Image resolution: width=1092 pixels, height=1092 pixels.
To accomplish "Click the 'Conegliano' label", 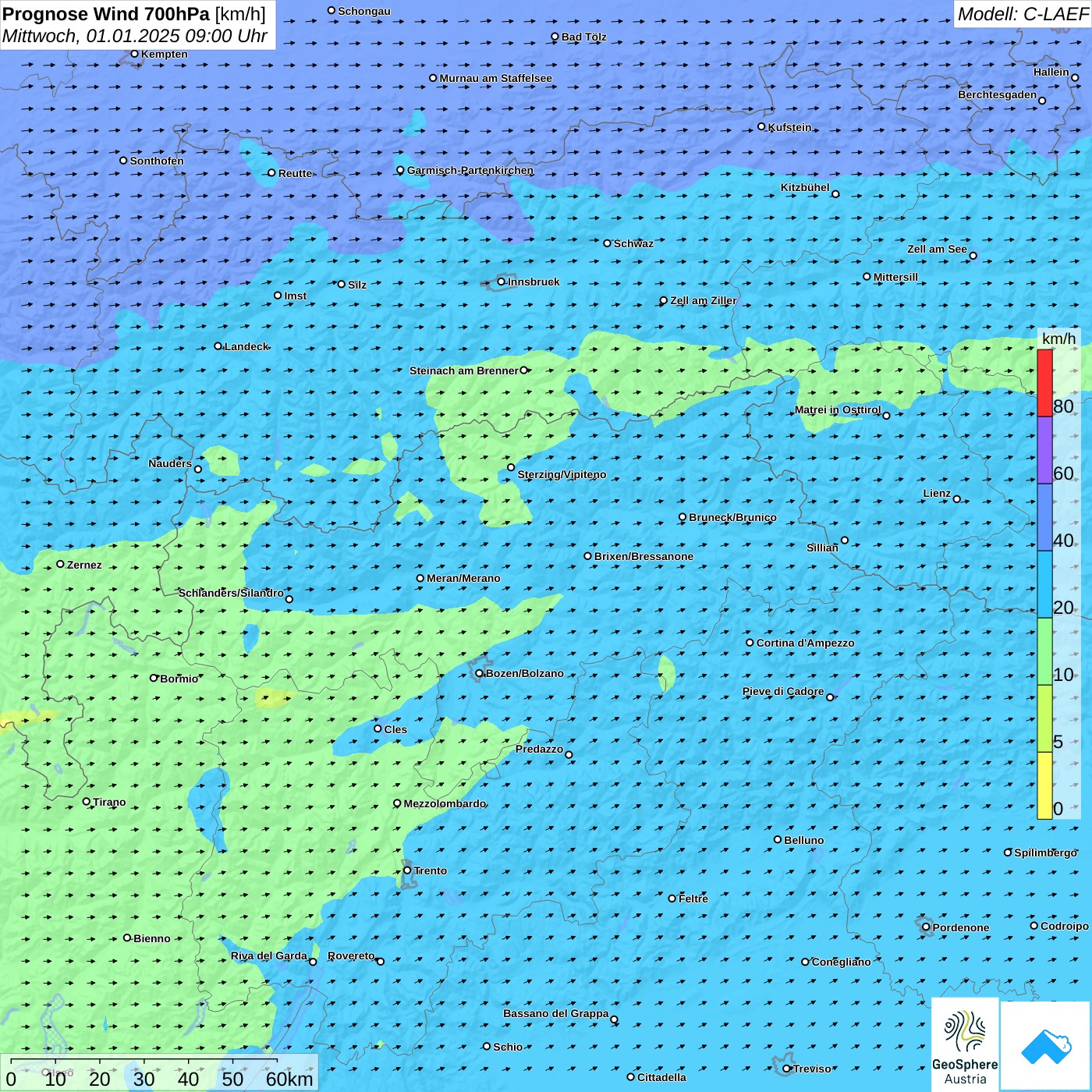I will [x=841, y=962].
